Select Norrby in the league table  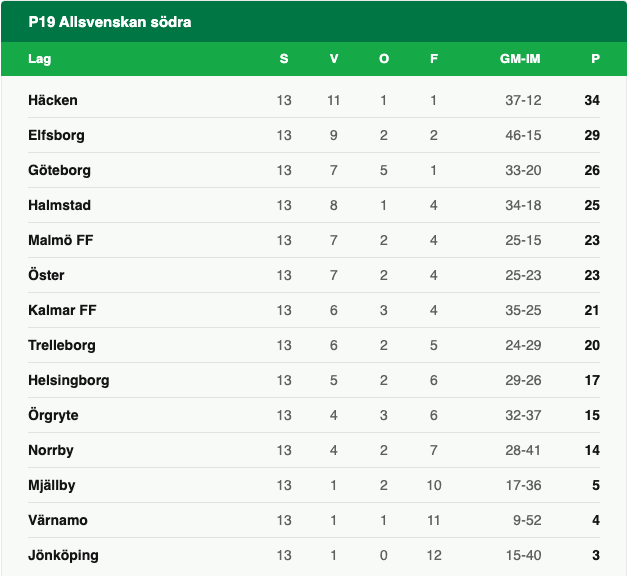coord(50,450)
